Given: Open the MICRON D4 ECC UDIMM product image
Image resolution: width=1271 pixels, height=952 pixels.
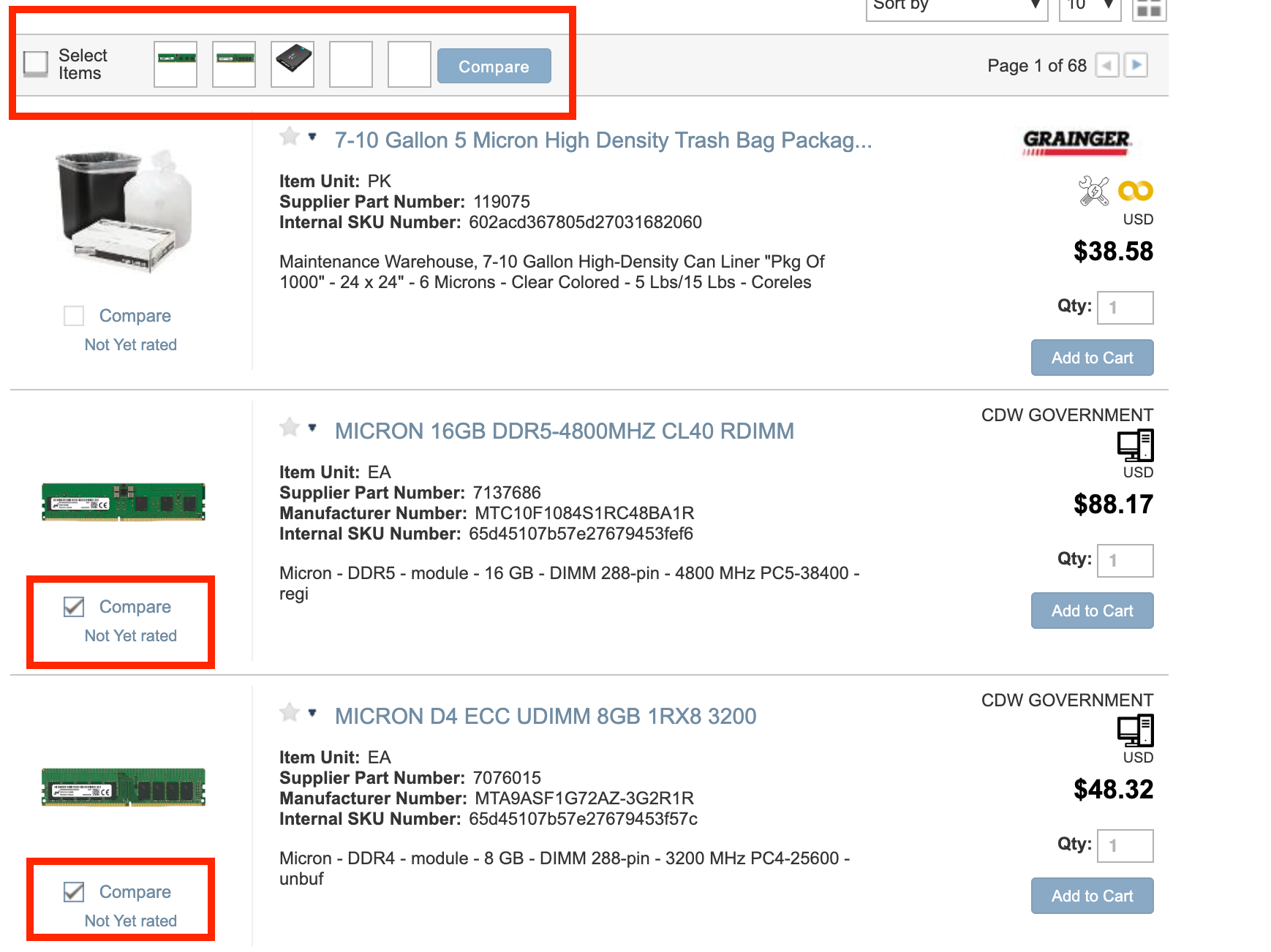Looking at the screenshot, I should tap(124, 787).
